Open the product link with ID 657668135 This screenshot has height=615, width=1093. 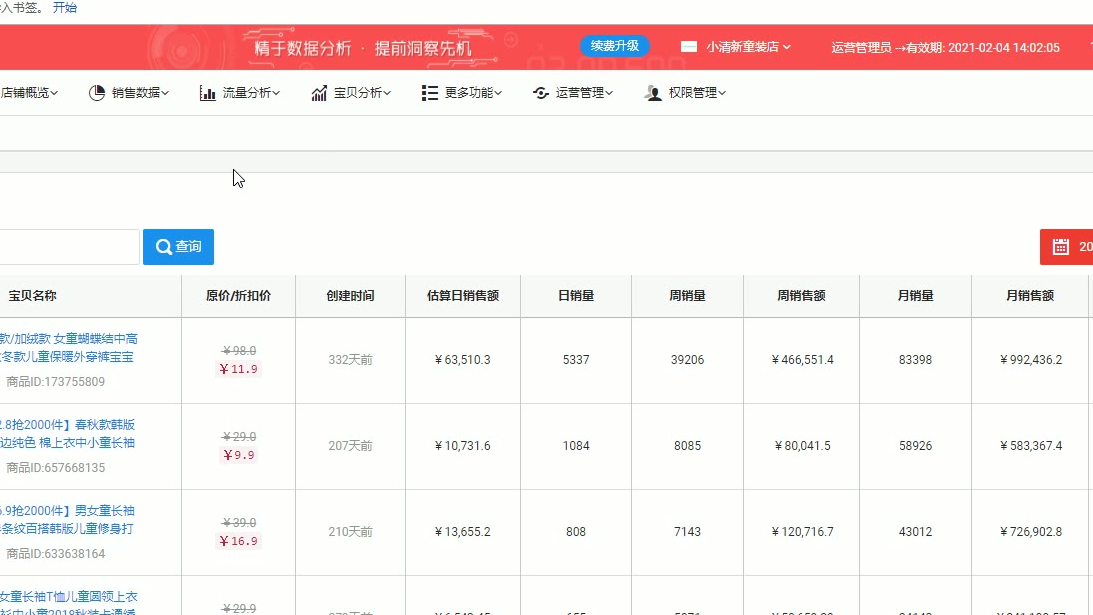coord(70,434)
